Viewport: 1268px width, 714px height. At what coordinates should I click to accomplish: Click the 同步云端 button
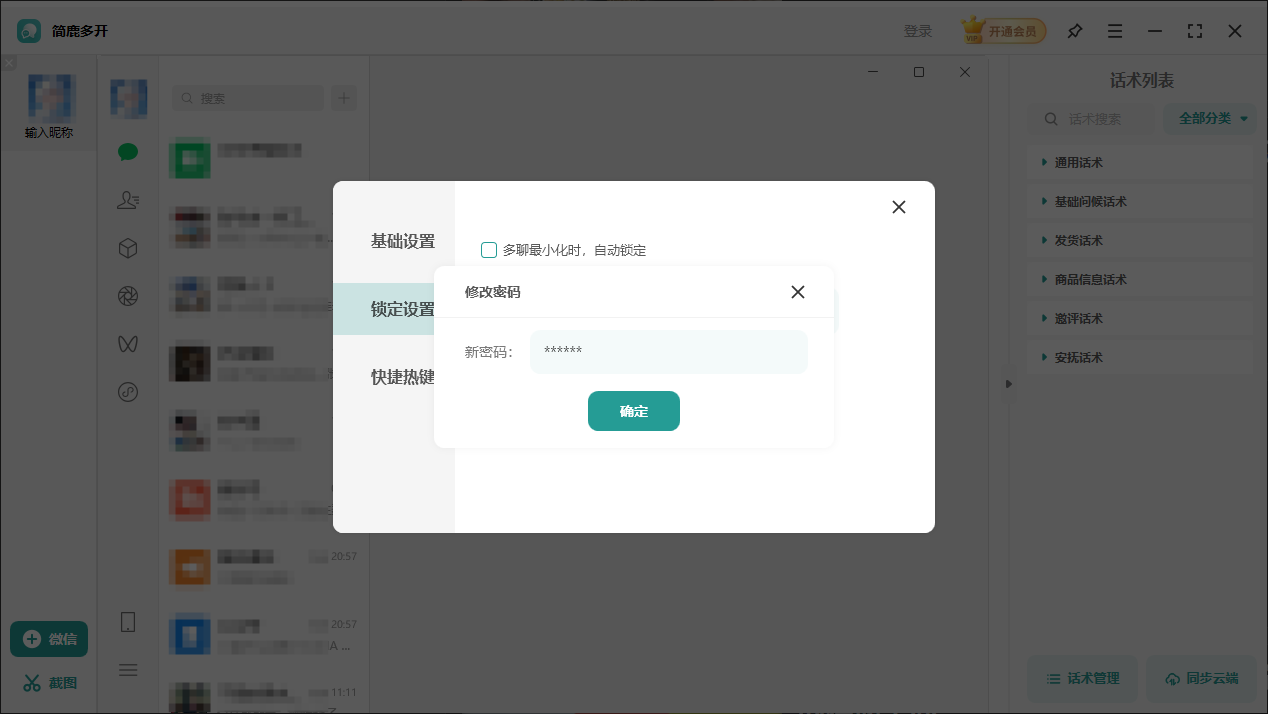[1201, 678]
